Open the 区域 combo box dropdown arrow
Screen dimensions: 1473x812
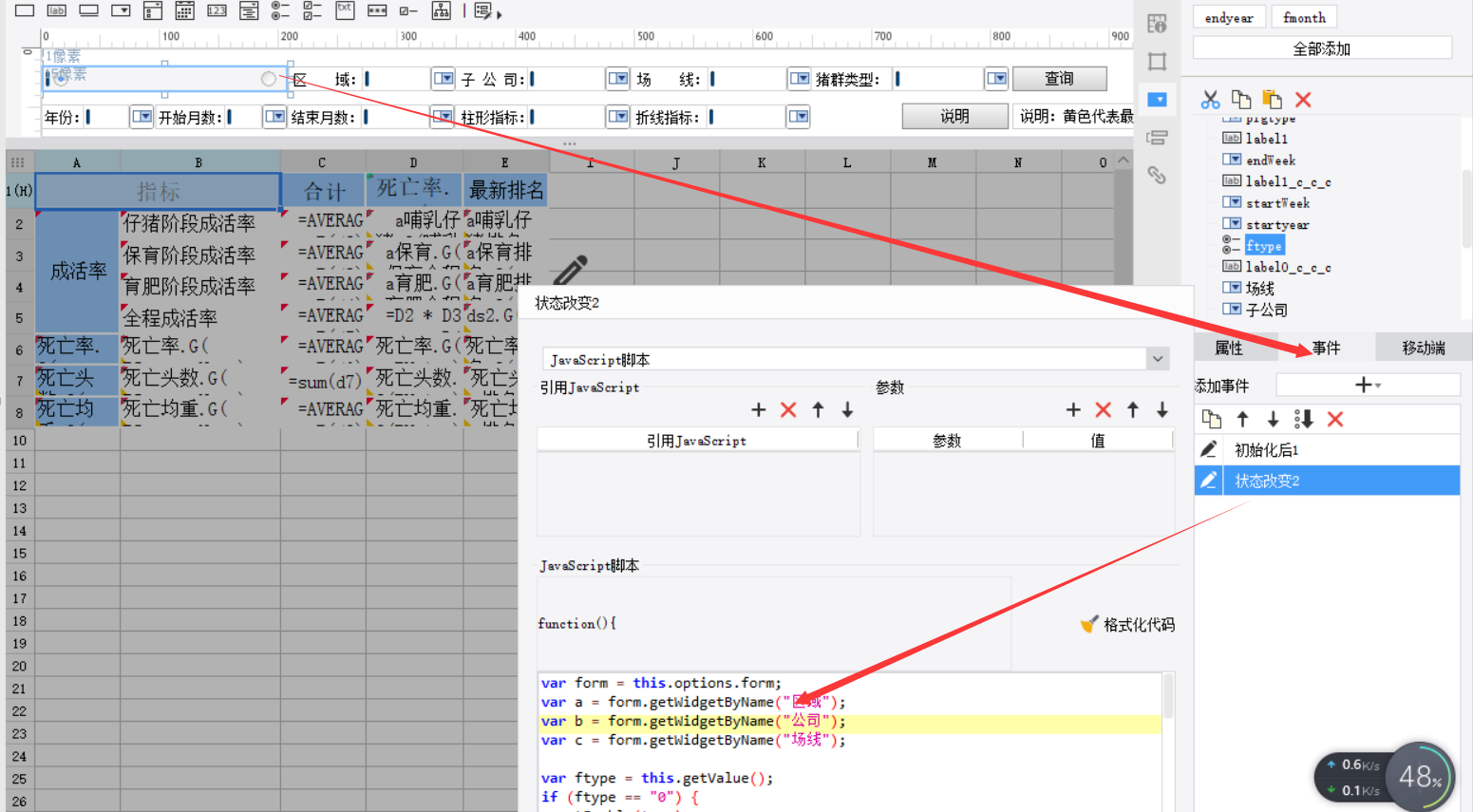(x=444, y=78)
